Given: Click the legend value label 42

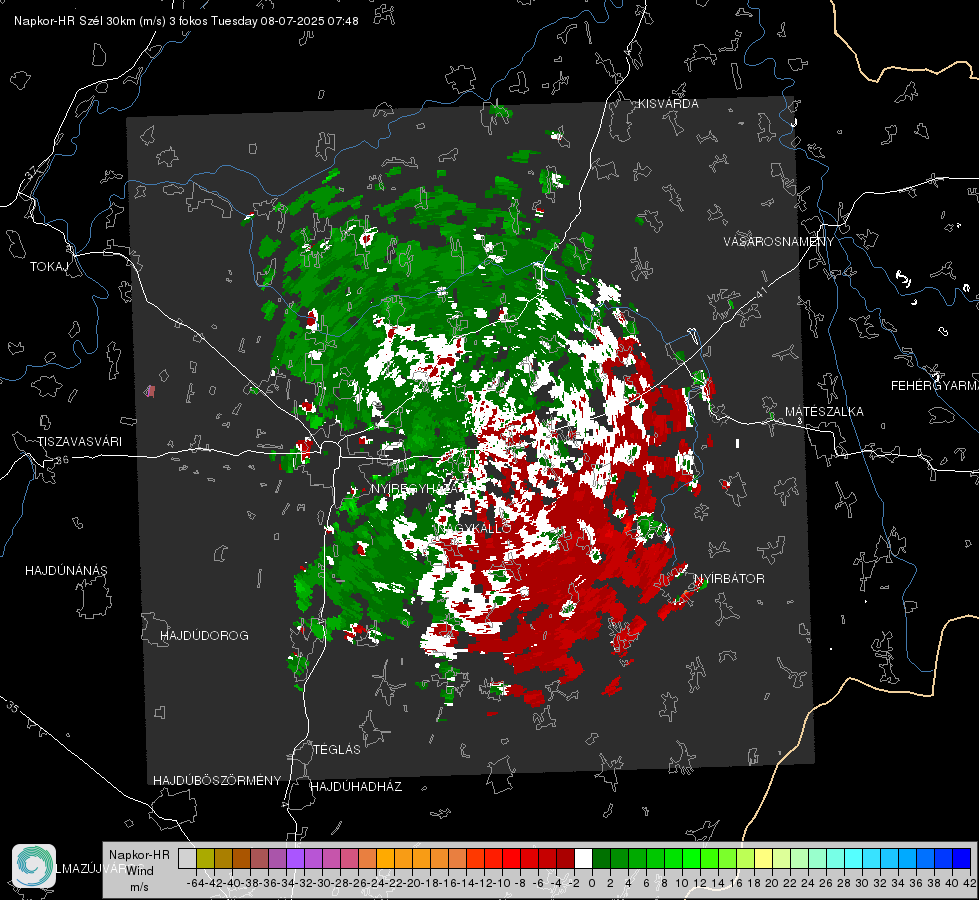Looking at the screenshot, I should coord(970,883).
